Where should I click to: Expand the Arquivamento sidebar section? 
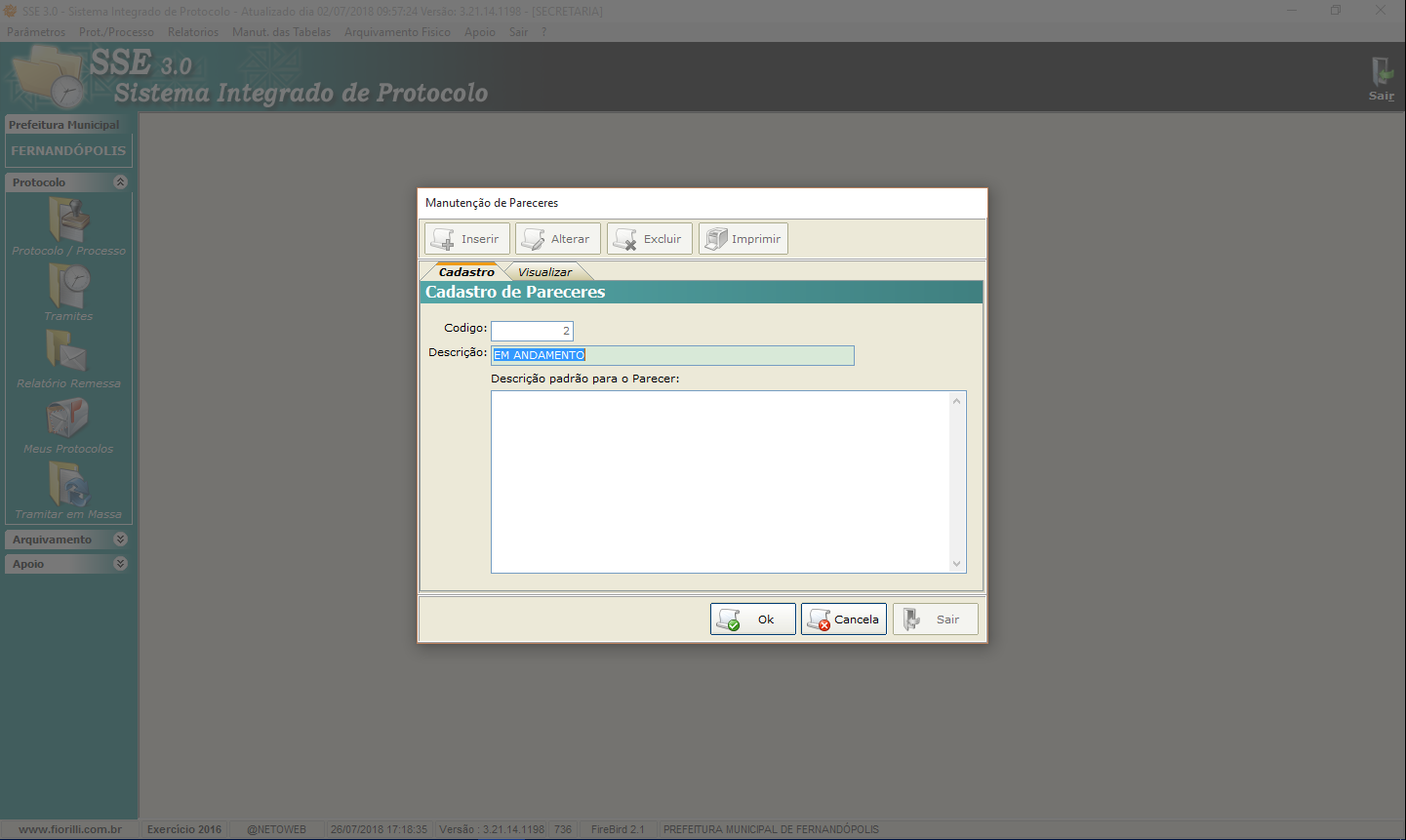click(x=120, y=540)
